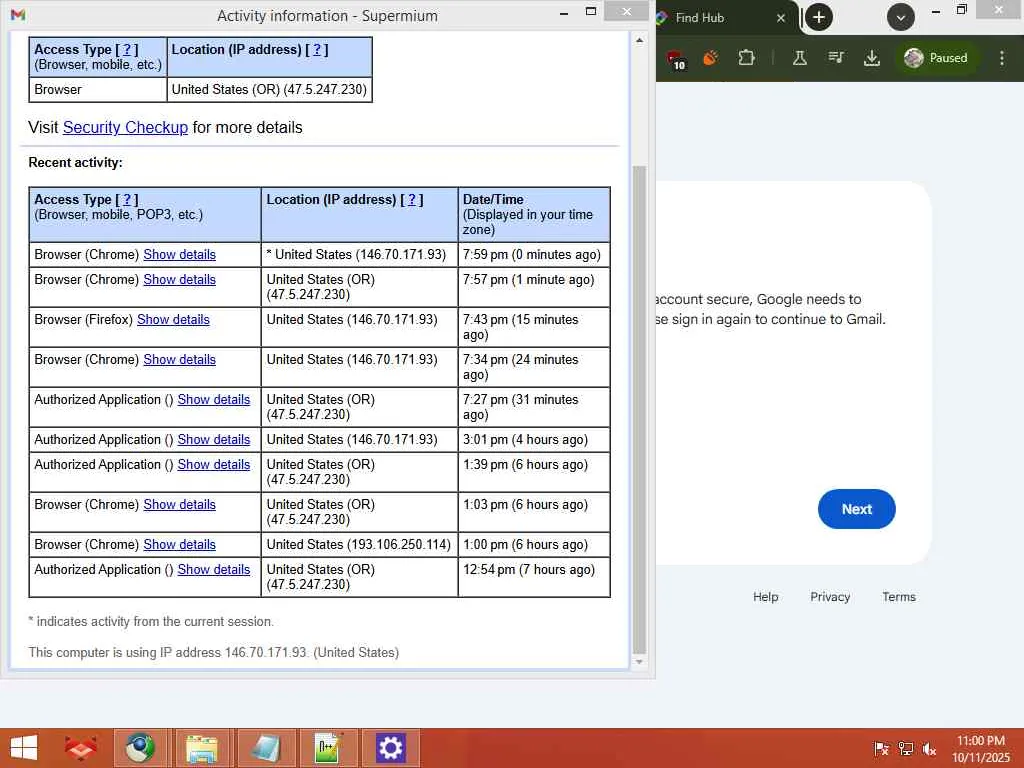Click the 'Recent activity:' heading
Screen dimensions: 1024x768
[76, 163]
